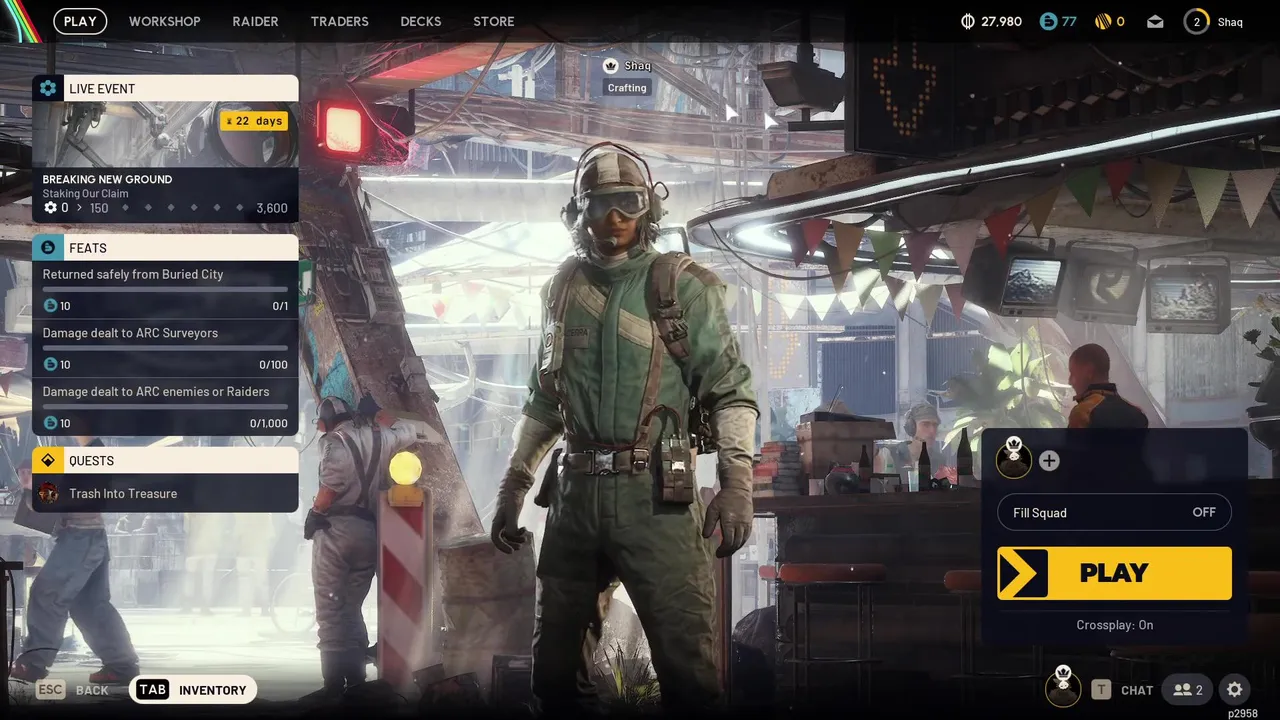Click the Live Event gear icon
Viewport: 1280px width, 720px height.
48,88
